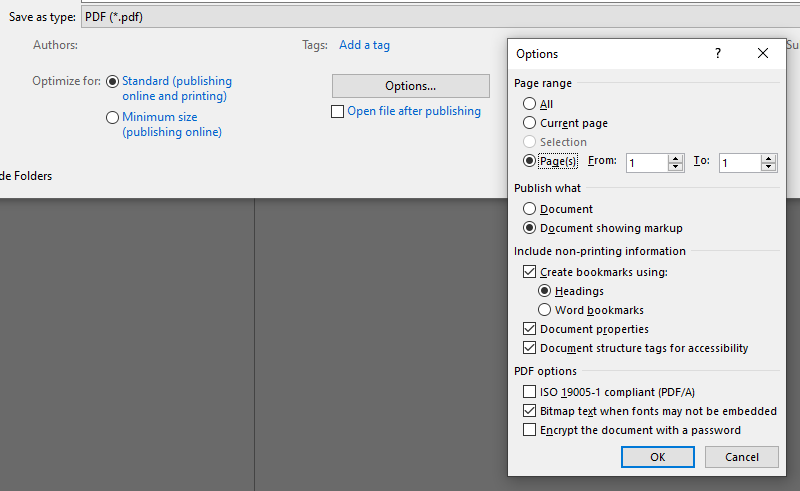
Task: Enable Encrypt the document with a password
Action: (x=529, y=430)
